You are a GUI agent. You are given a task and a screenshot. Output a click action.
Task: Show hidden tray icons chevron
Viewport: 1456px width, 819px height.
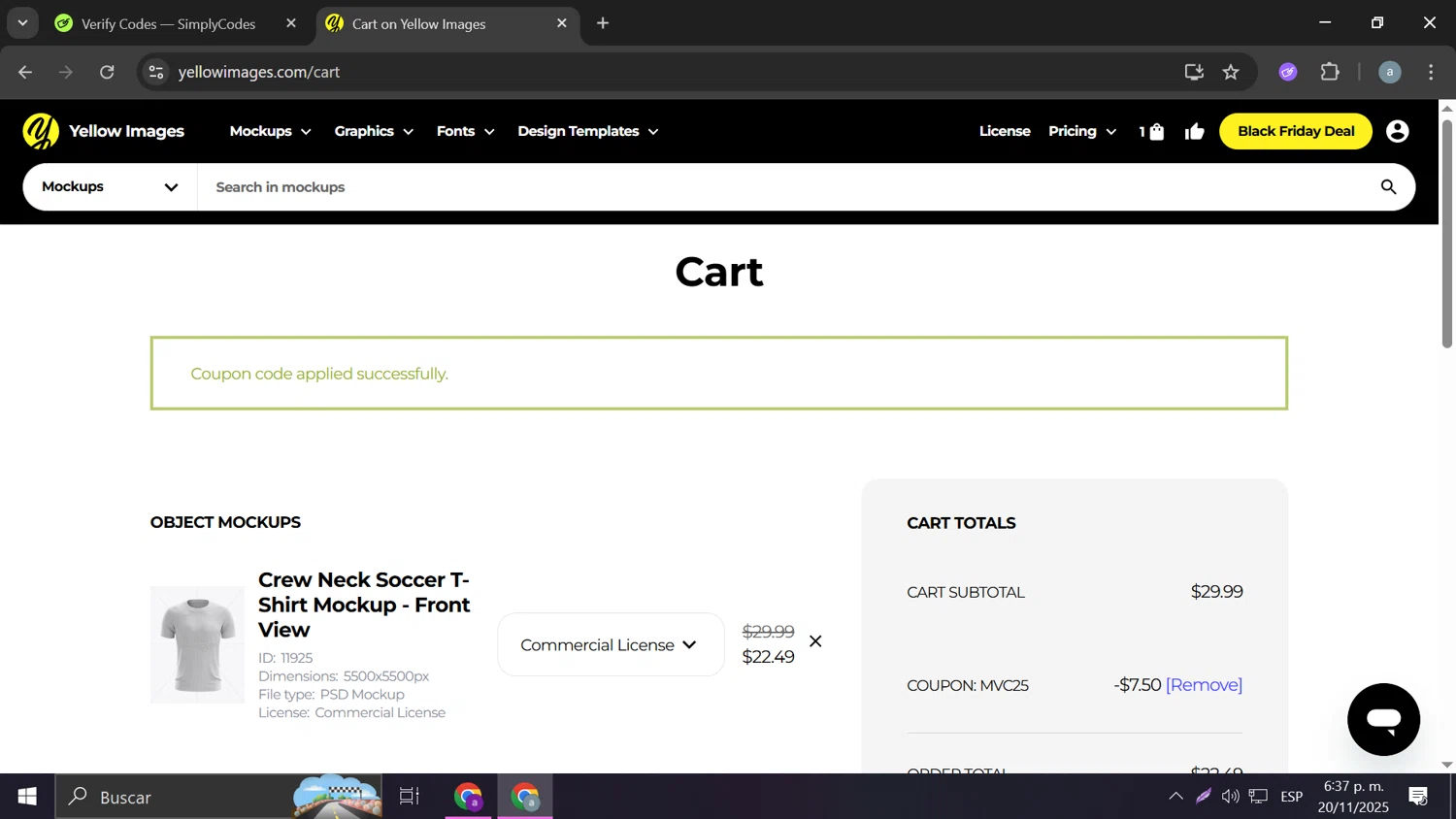pyautogui.click(x=1175, y=797)
